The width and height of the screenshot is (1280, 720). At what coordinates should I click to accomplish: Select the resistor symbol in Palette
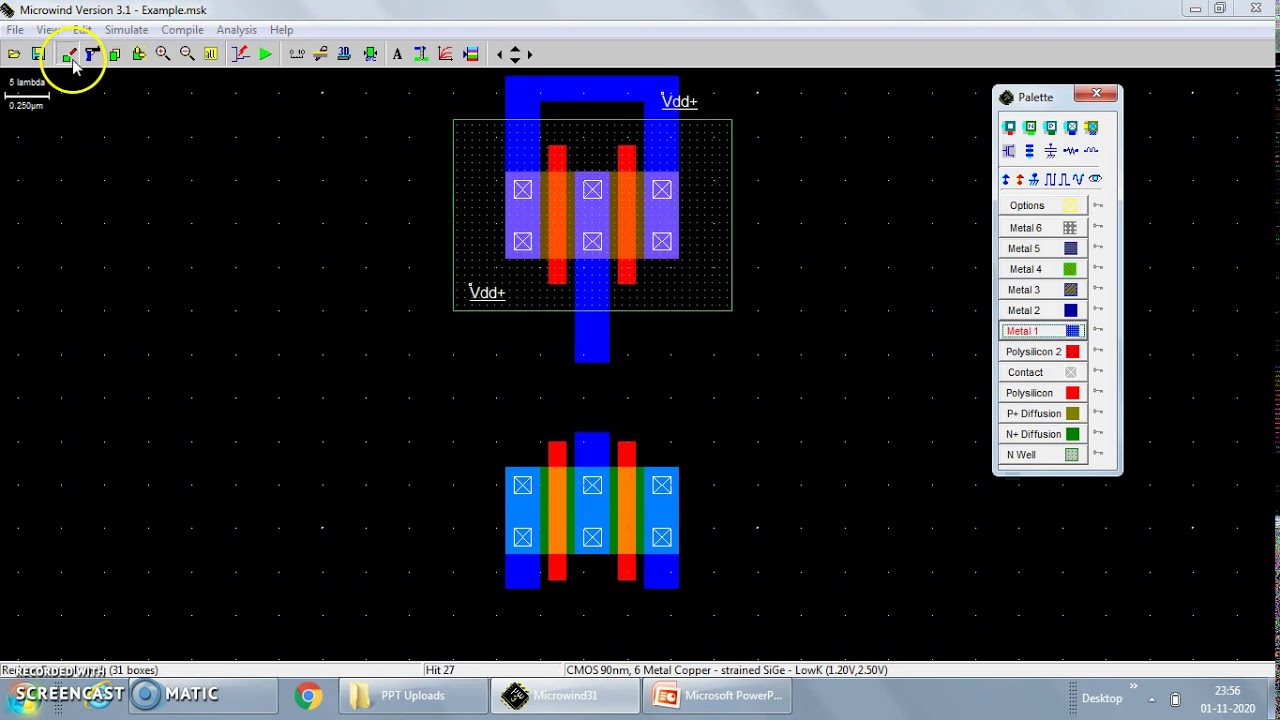pyautogui.click(x=1071, y=151)
